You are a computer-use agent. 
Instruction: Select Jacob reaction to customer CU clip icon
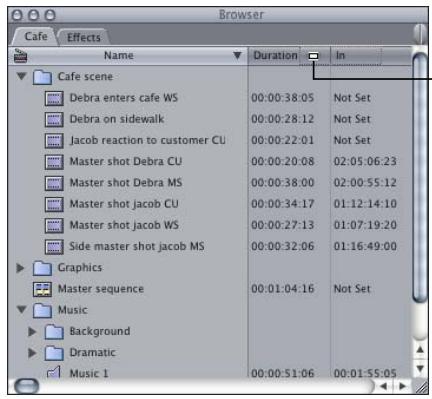coord(54,141)
